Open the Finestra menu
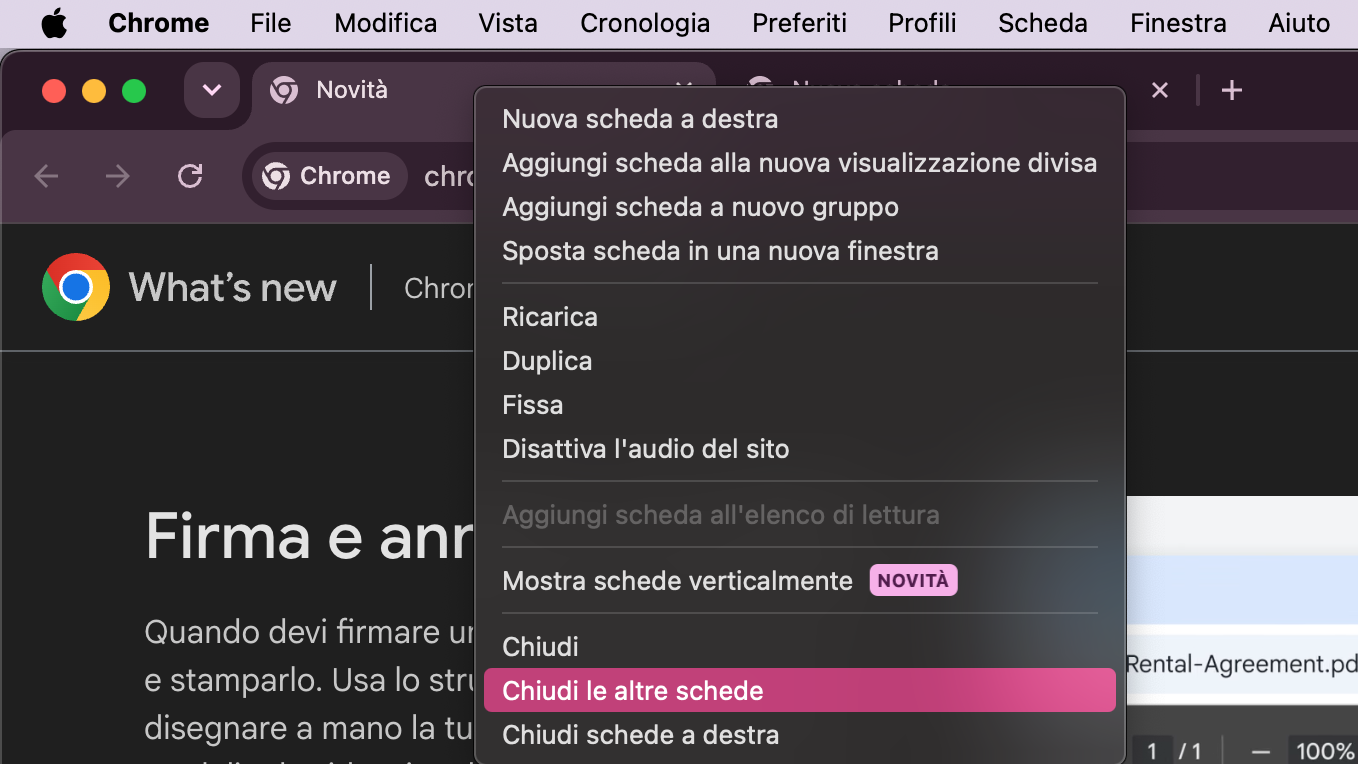The height and width of the screenshot is (764, 1358). coord(1178,23)
